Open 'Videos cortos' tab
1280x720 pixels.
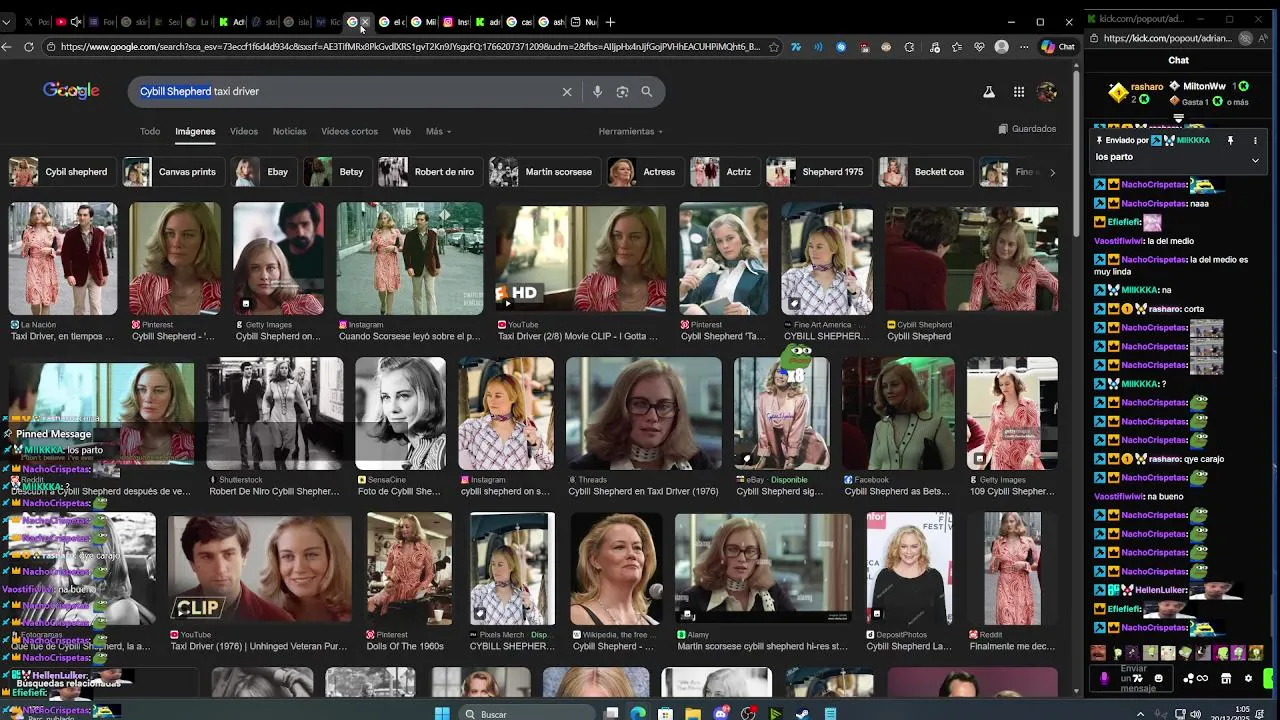349,132
